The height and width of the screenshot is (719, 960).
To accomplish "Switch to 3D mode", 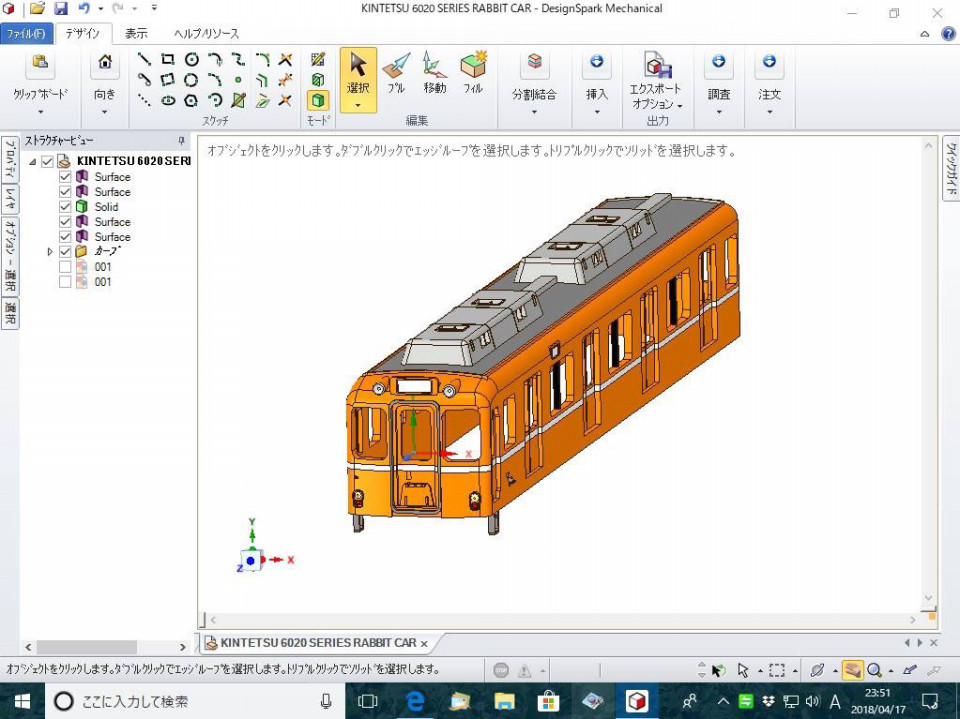I will click(318, 100).
